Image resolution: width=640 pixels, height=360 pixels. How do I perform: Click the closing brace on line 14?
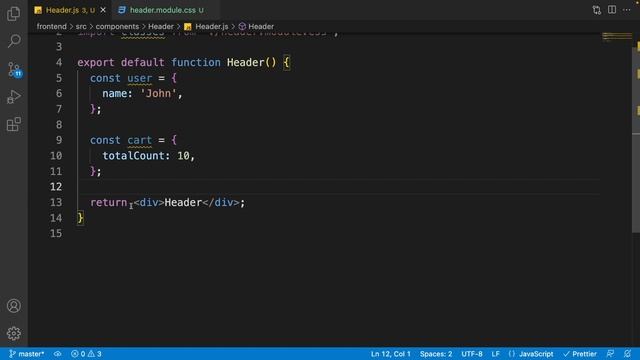(x=80, y=218)
